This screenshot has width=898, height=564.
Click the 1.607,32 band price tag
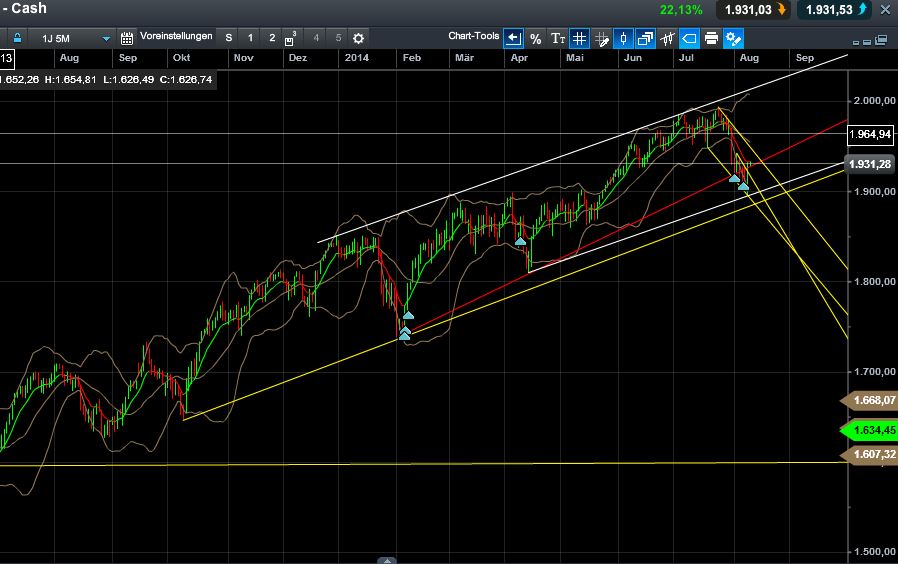870,455
